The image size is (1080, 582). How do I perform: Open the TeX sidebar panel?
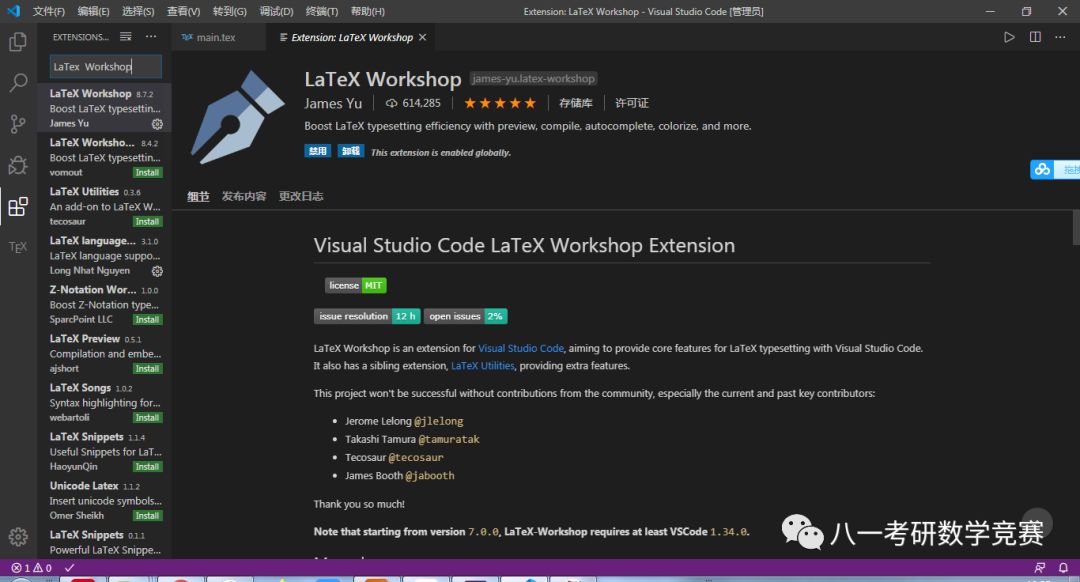18,247
